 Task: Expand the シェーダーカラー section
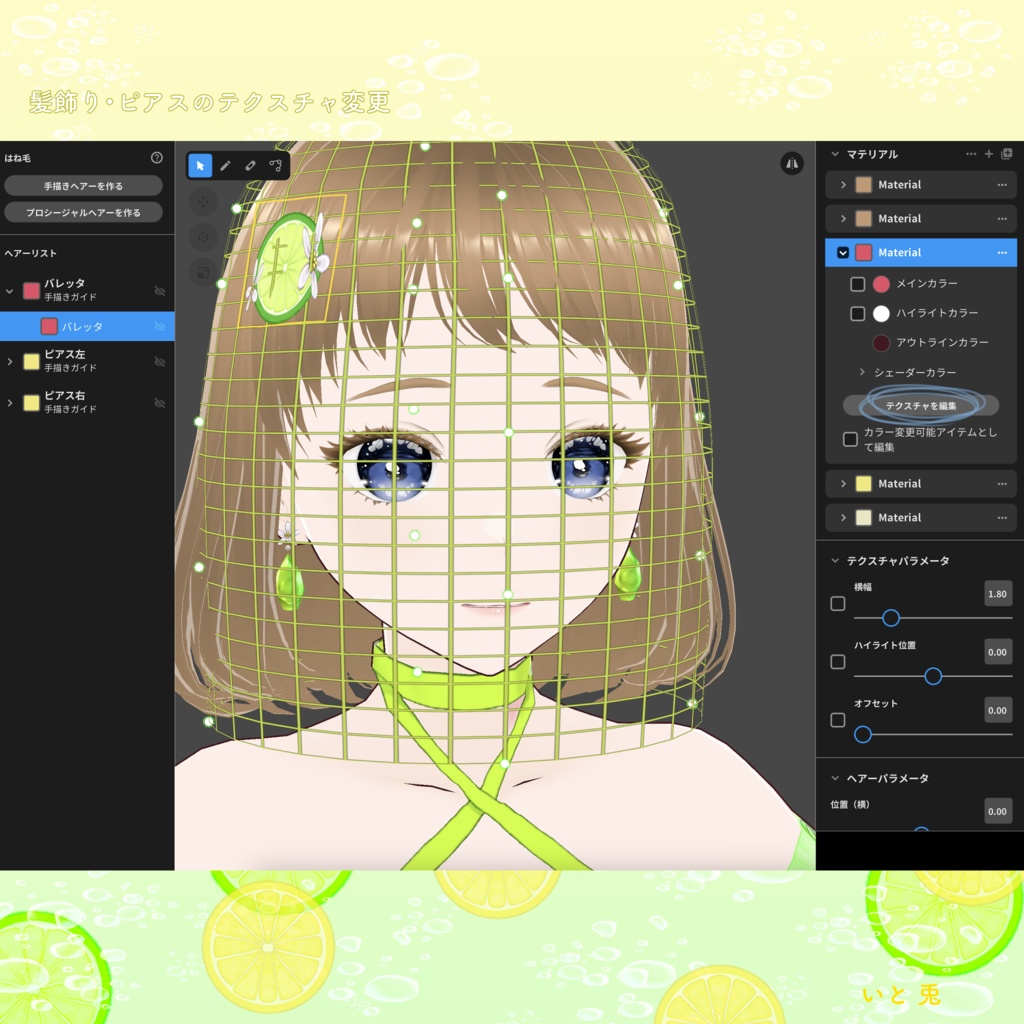tap(862, 372)
